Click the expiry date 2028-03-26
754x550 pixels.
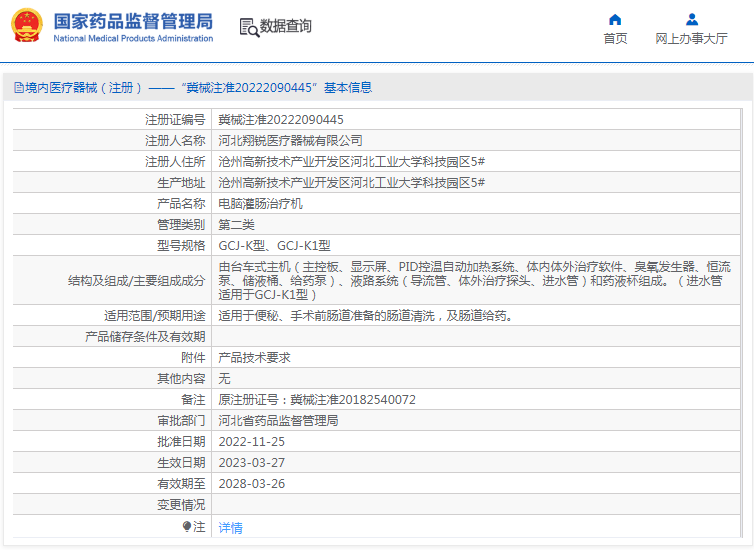tap(251, 484)
